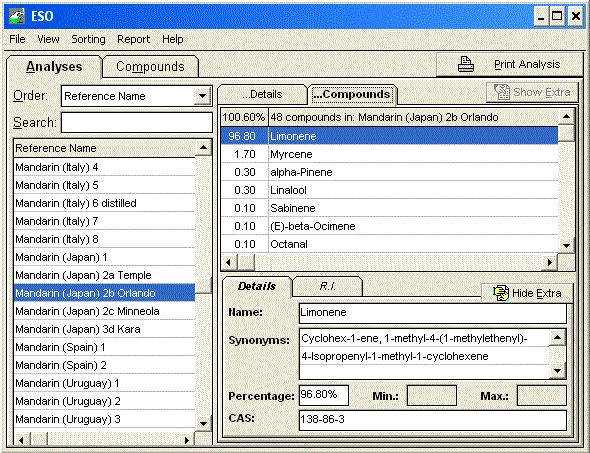Click the down arrow of synonyms box

(557, 371)
